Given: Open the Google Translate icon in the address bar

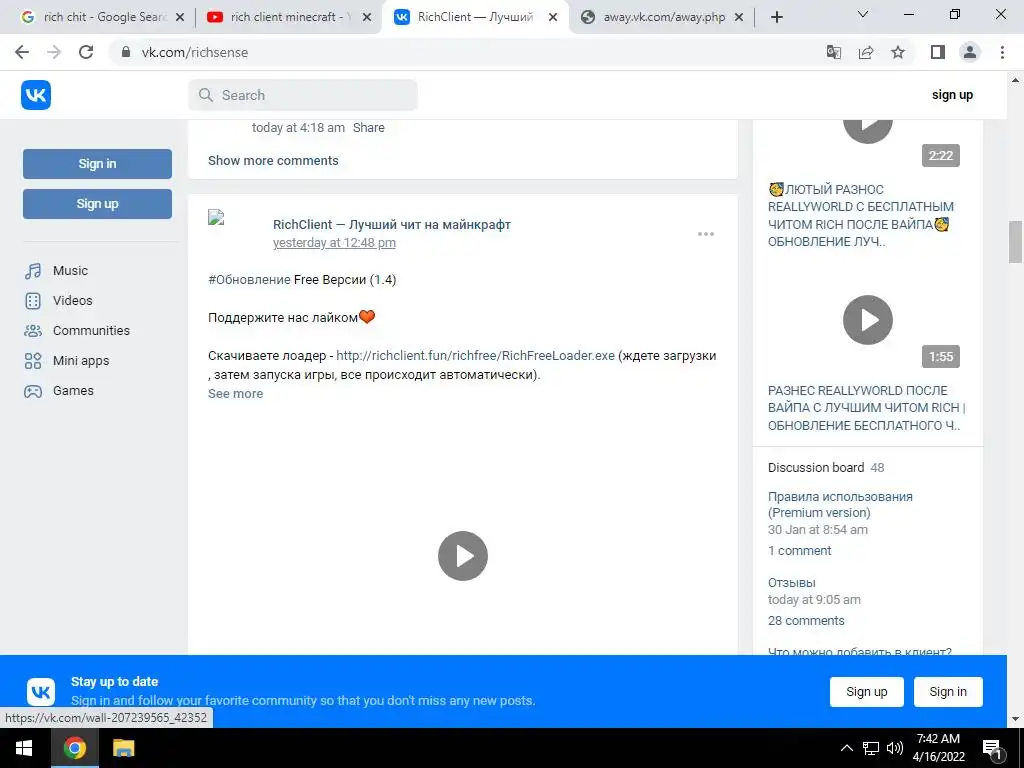Looking at the screenshot, I should pos(834,52).
